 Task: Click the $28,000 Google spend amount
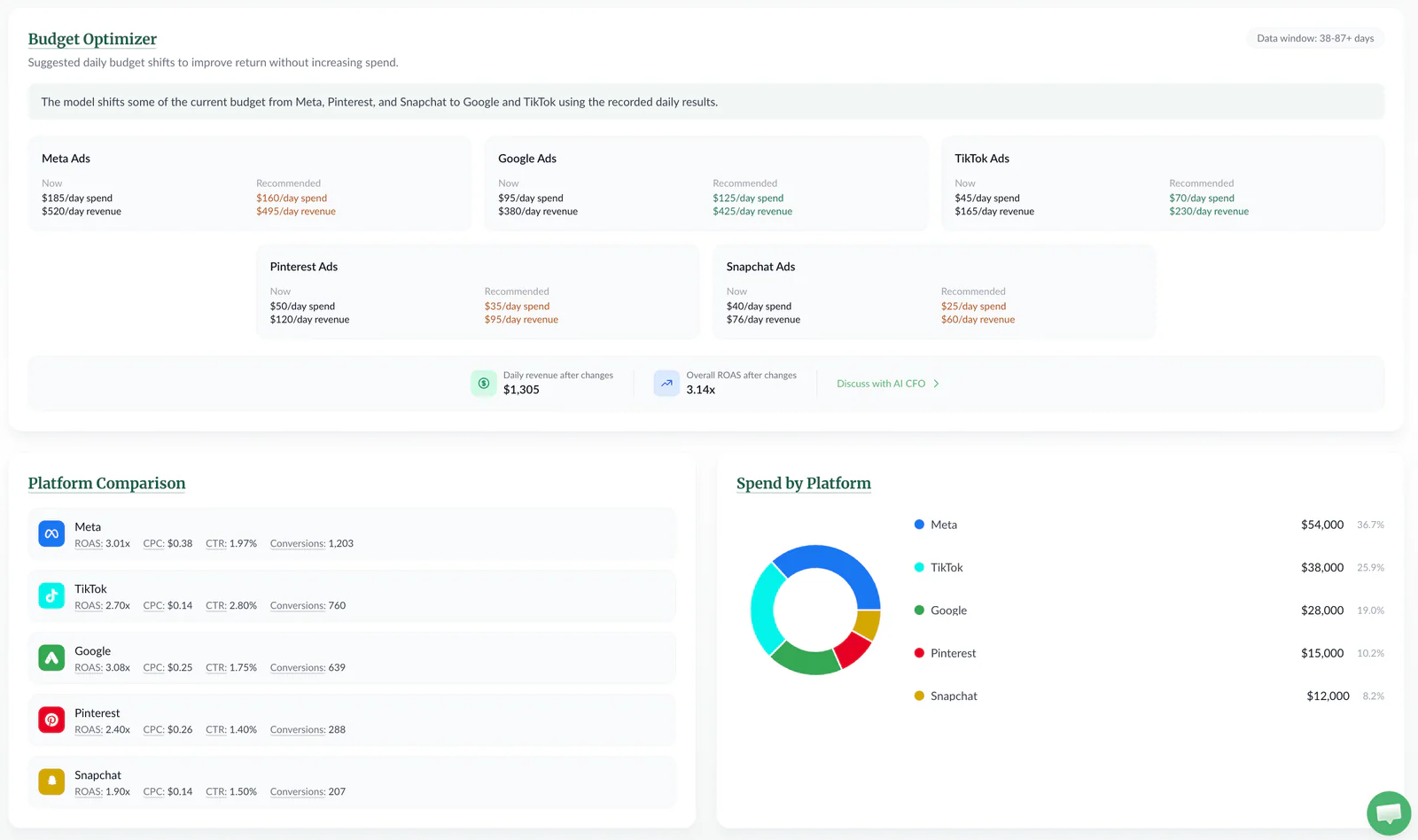1322,611
